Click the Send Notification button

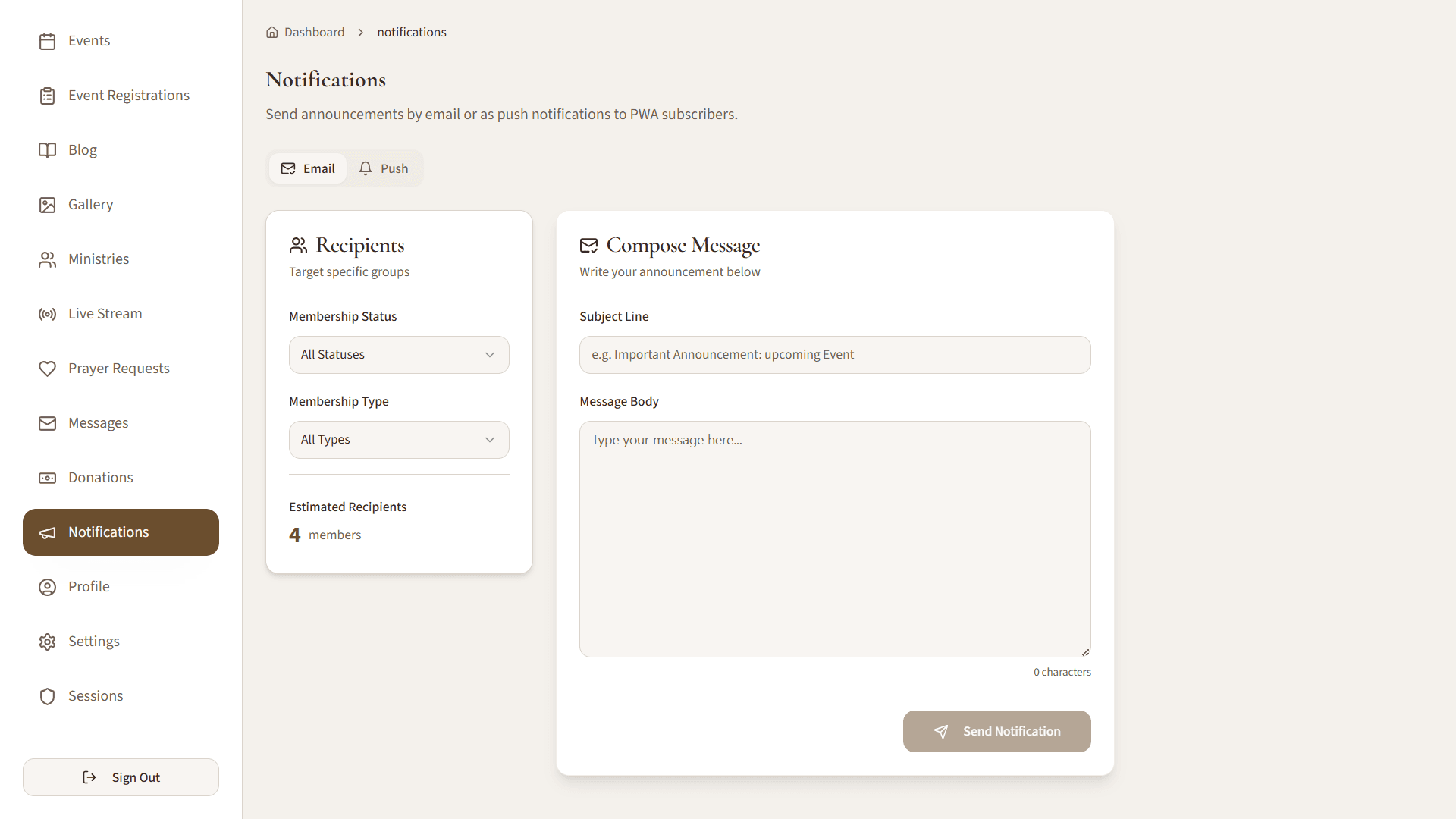pyautogui.click(x=996, y=731)
